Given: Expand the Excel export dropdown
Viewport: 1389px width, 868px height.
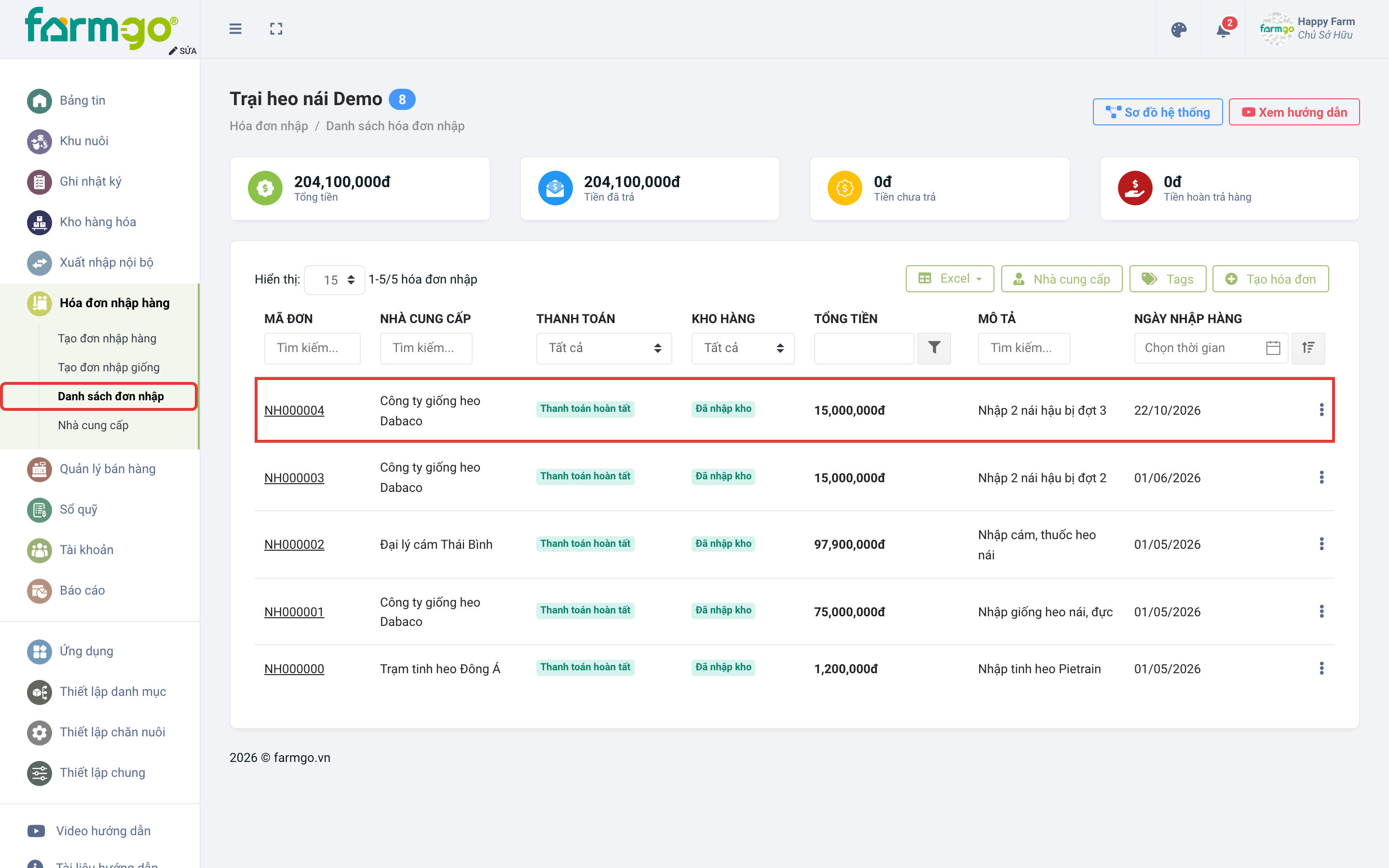Looking at the screenshot, I should (950, 279).
